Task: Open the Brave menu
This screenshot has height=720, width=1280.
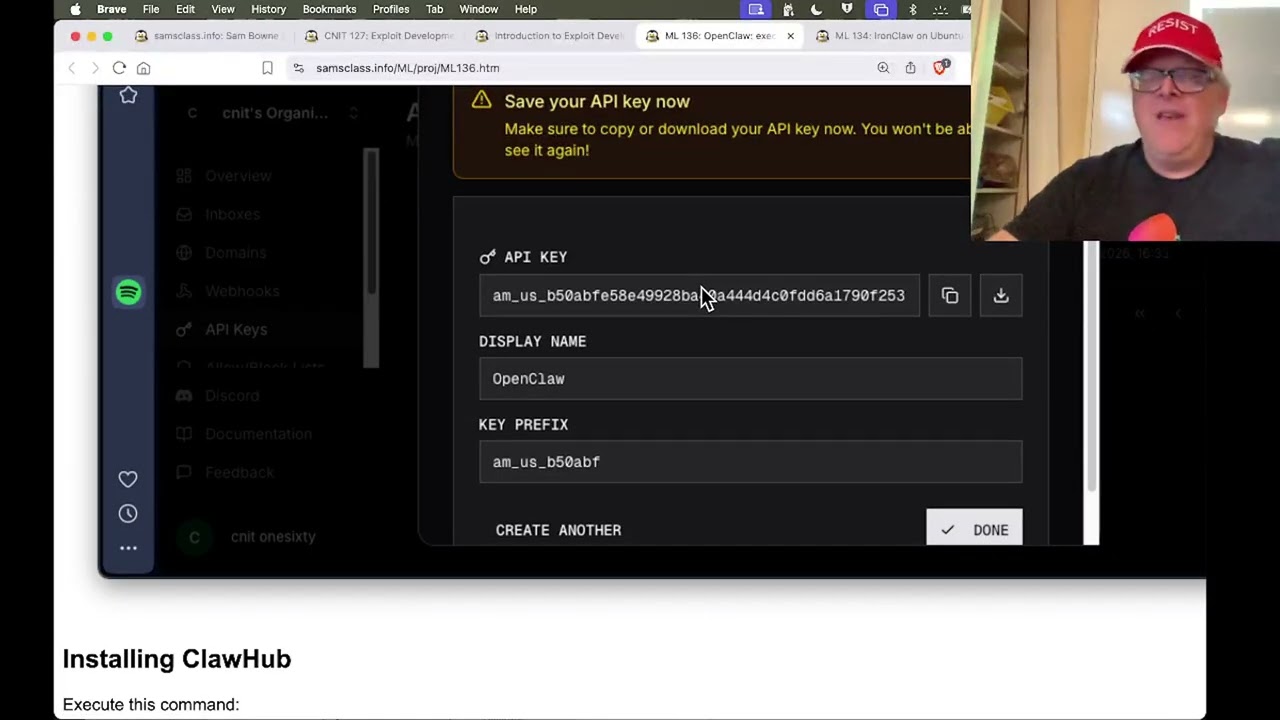Action: 112,9
